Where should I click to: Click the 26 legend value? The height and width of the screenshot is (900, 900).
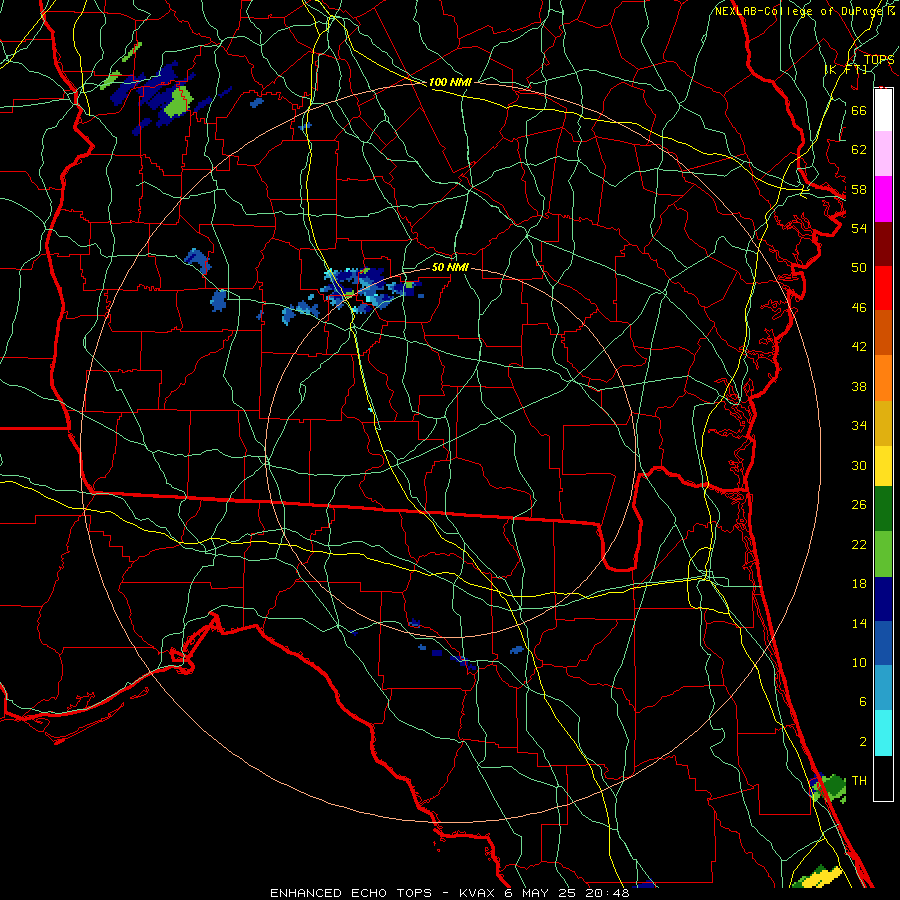pyautogui.click(x=859, y=505)
